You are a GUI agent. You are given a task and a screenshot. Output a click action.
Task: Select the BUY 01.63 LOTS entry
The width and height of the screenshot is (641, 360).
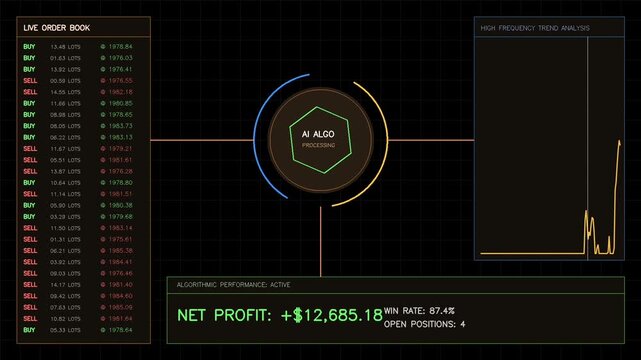click(78, 58)
